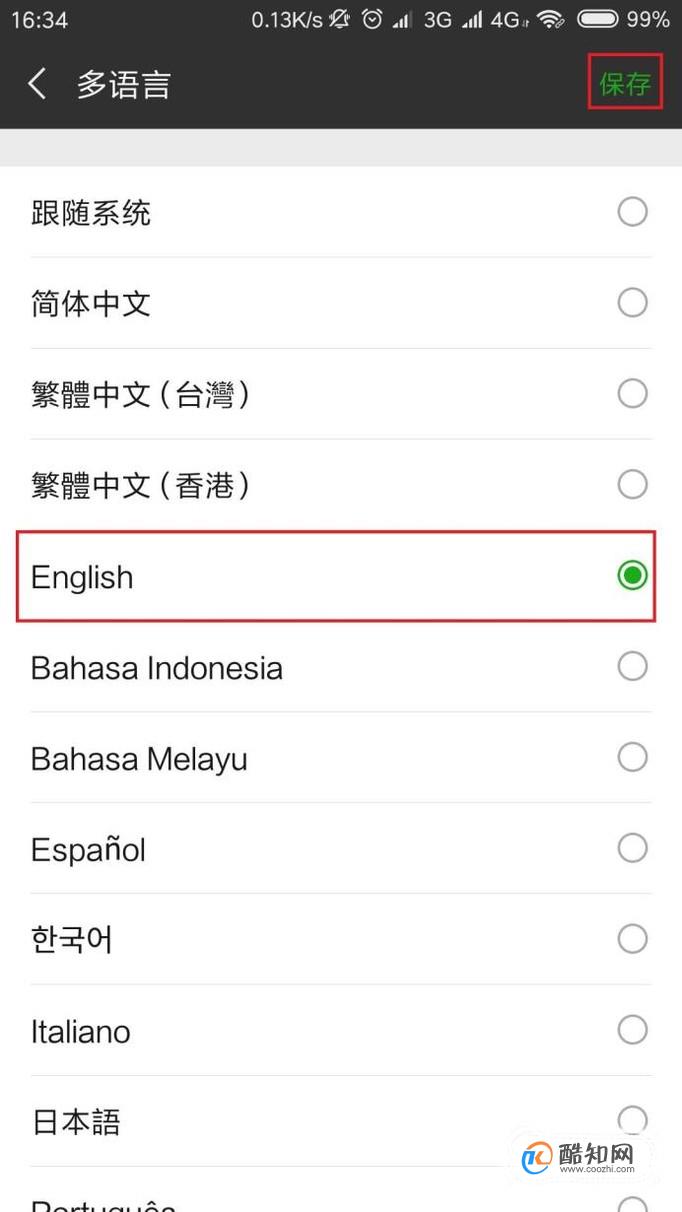The height and width of the screenshot is (1212, 682).
Task: Choose 繁體中文 (台灣) radio option
Action: pyautogui.click(x=632, y=393)
